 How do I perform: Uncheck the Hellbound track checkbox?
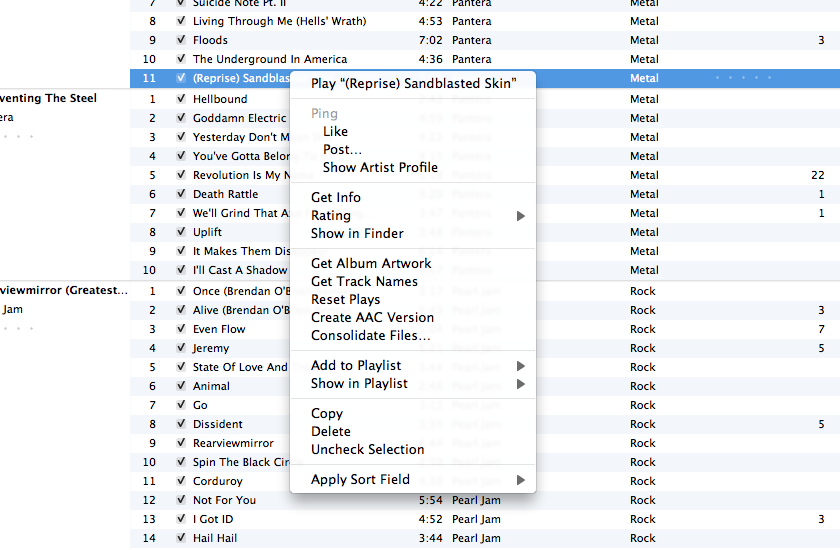coord(181,99)
